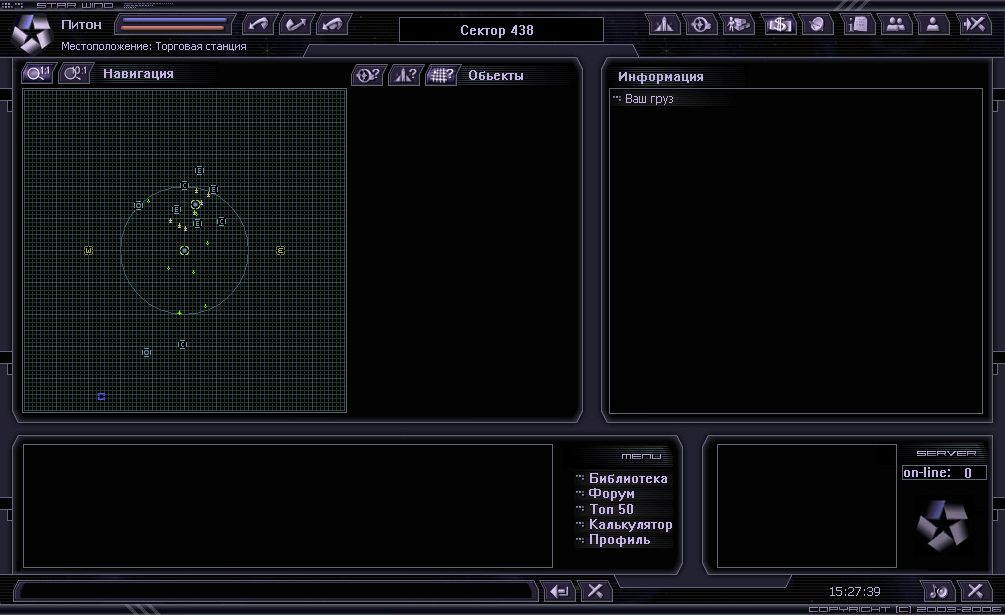
Task: Click the zoom 1:1 navigation map icon
Action: tap(39, 73)
